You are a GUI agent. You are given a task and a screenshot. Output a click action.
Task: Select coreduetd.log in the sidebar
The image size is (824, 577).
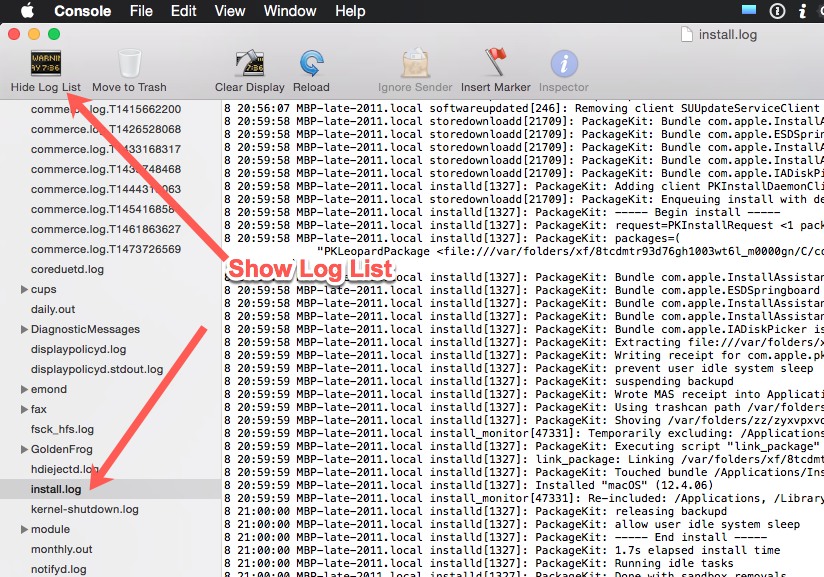click(x=67, y=269)
